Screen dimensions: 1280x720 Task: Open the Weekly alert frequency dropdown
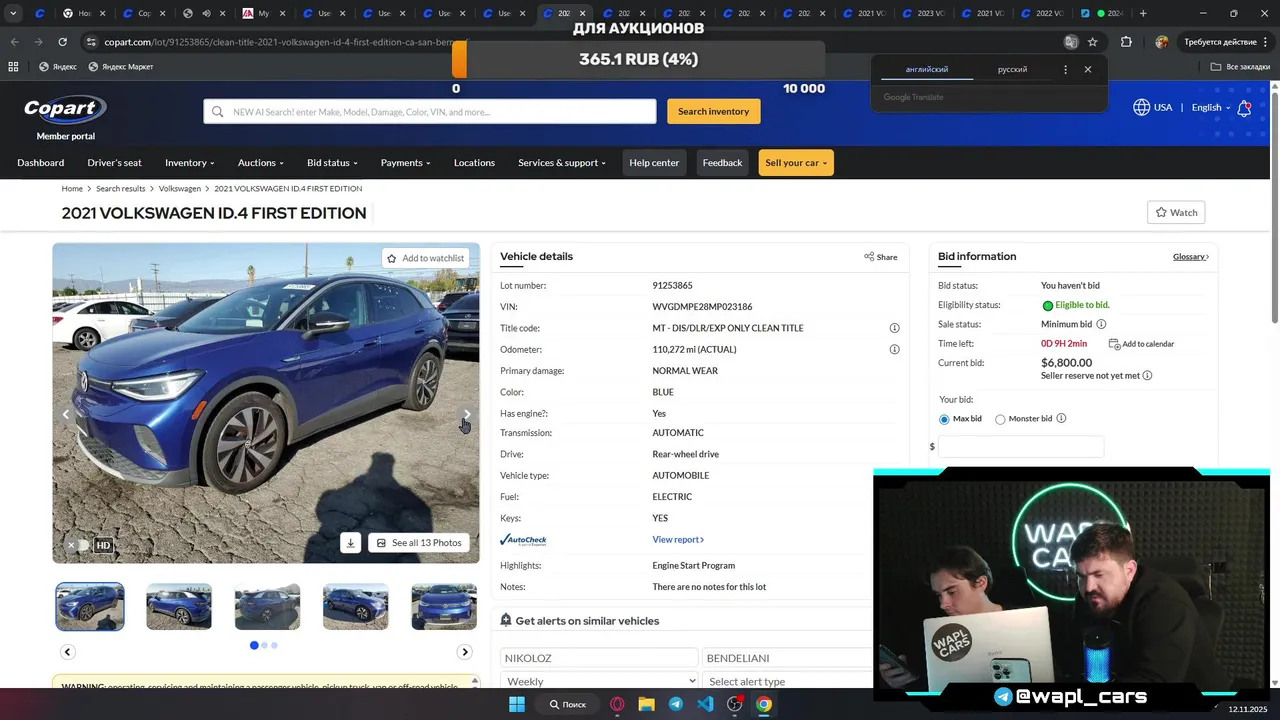[598, 681]
